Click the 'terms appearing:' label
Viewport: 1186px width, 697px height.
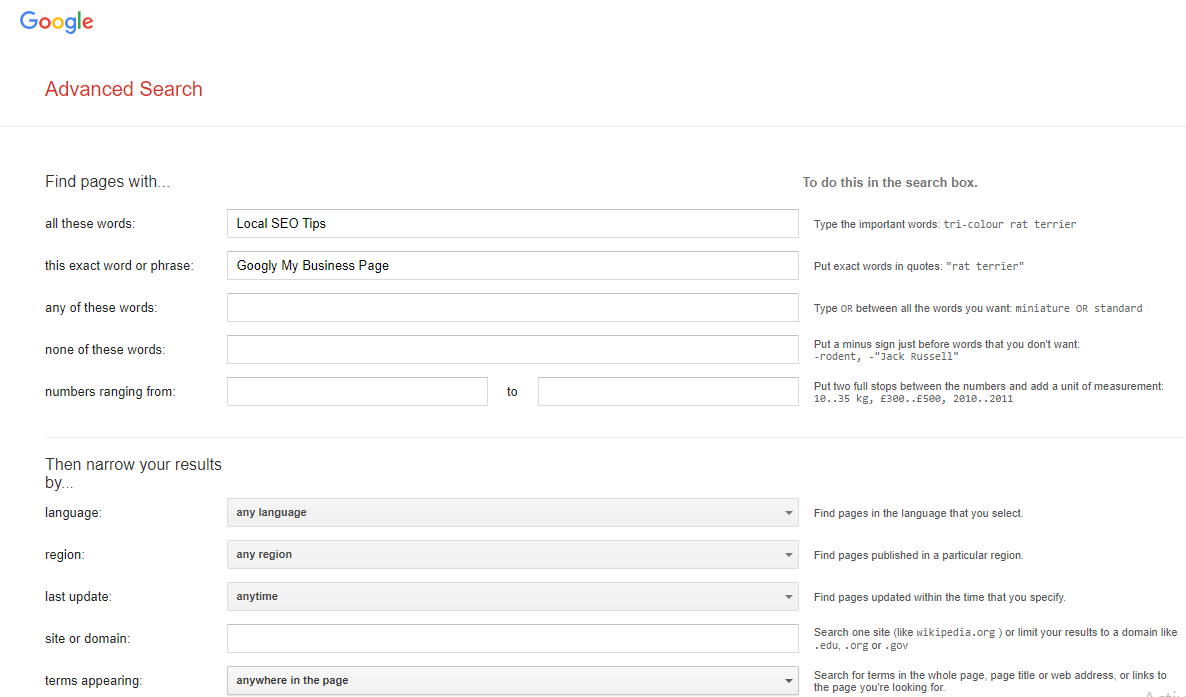pyautogui.click(x=93, y=681)
